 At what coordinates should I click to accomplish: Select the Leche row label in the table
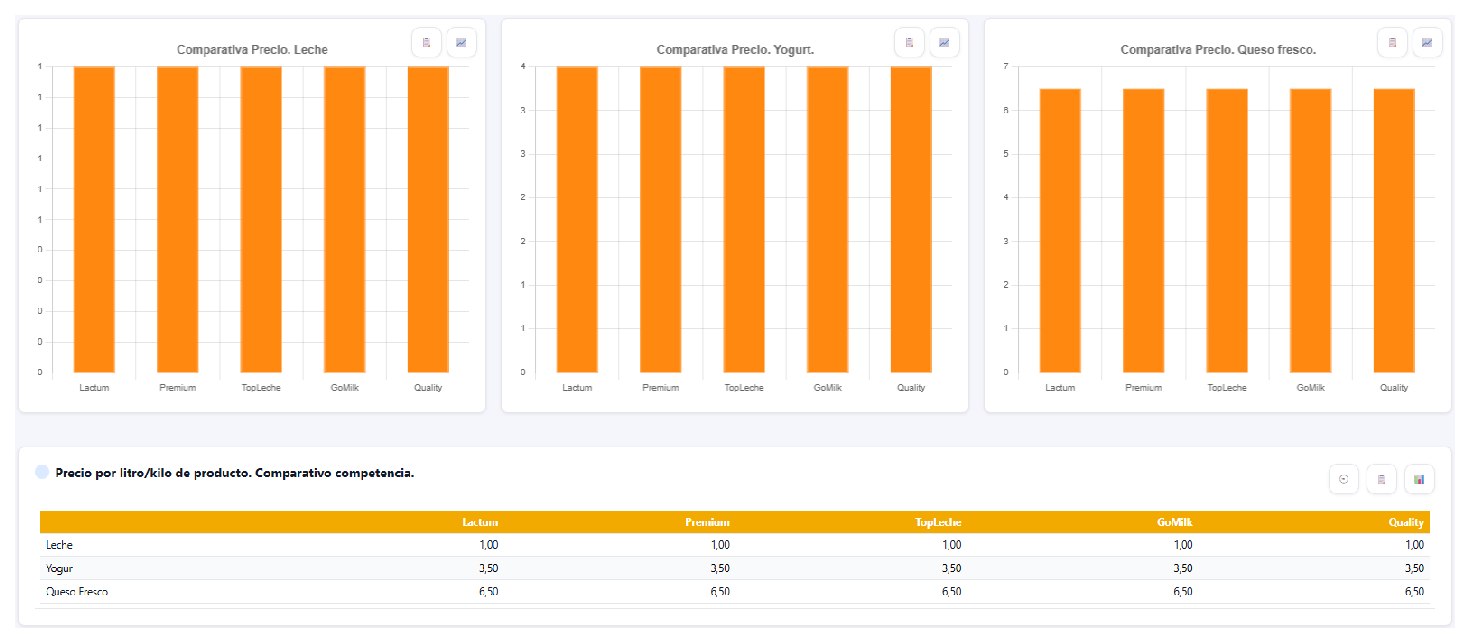point(59,545)
